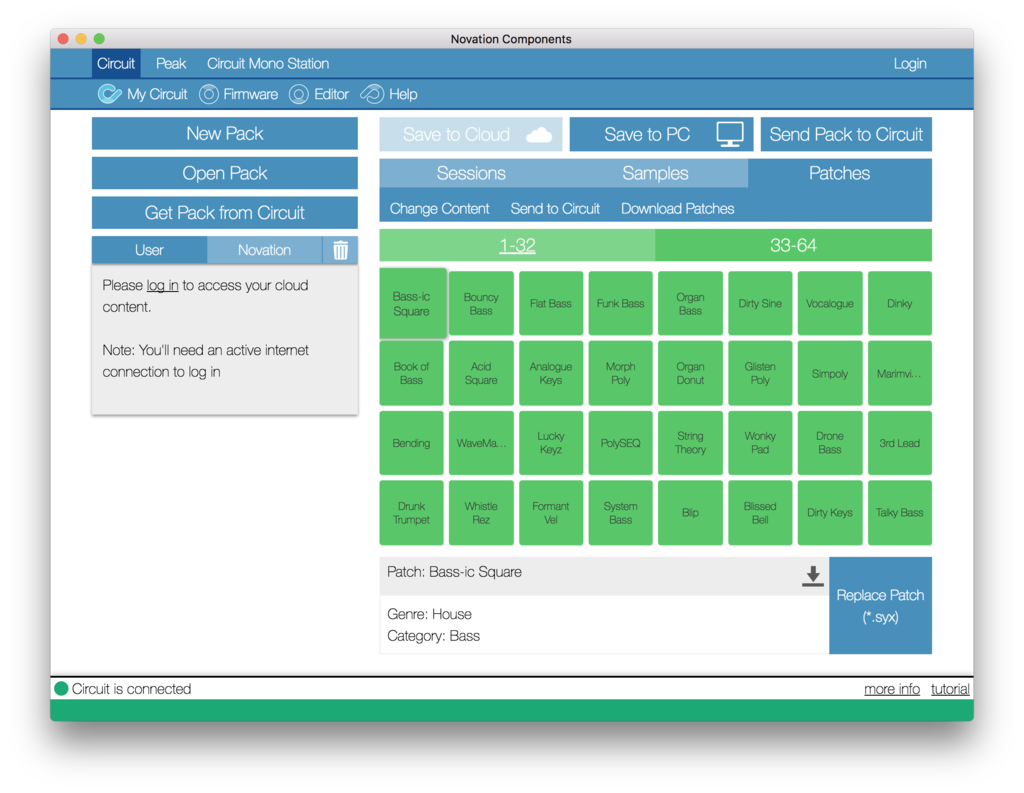
Task: Open the Sessions tab
Action: click(471, 173)
